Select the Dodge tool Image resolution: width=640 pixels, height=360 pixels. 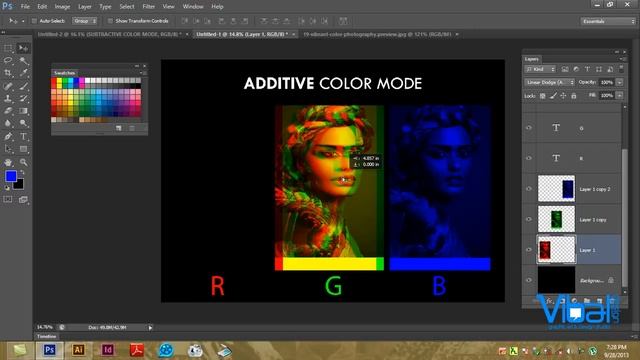click(23, 123)
